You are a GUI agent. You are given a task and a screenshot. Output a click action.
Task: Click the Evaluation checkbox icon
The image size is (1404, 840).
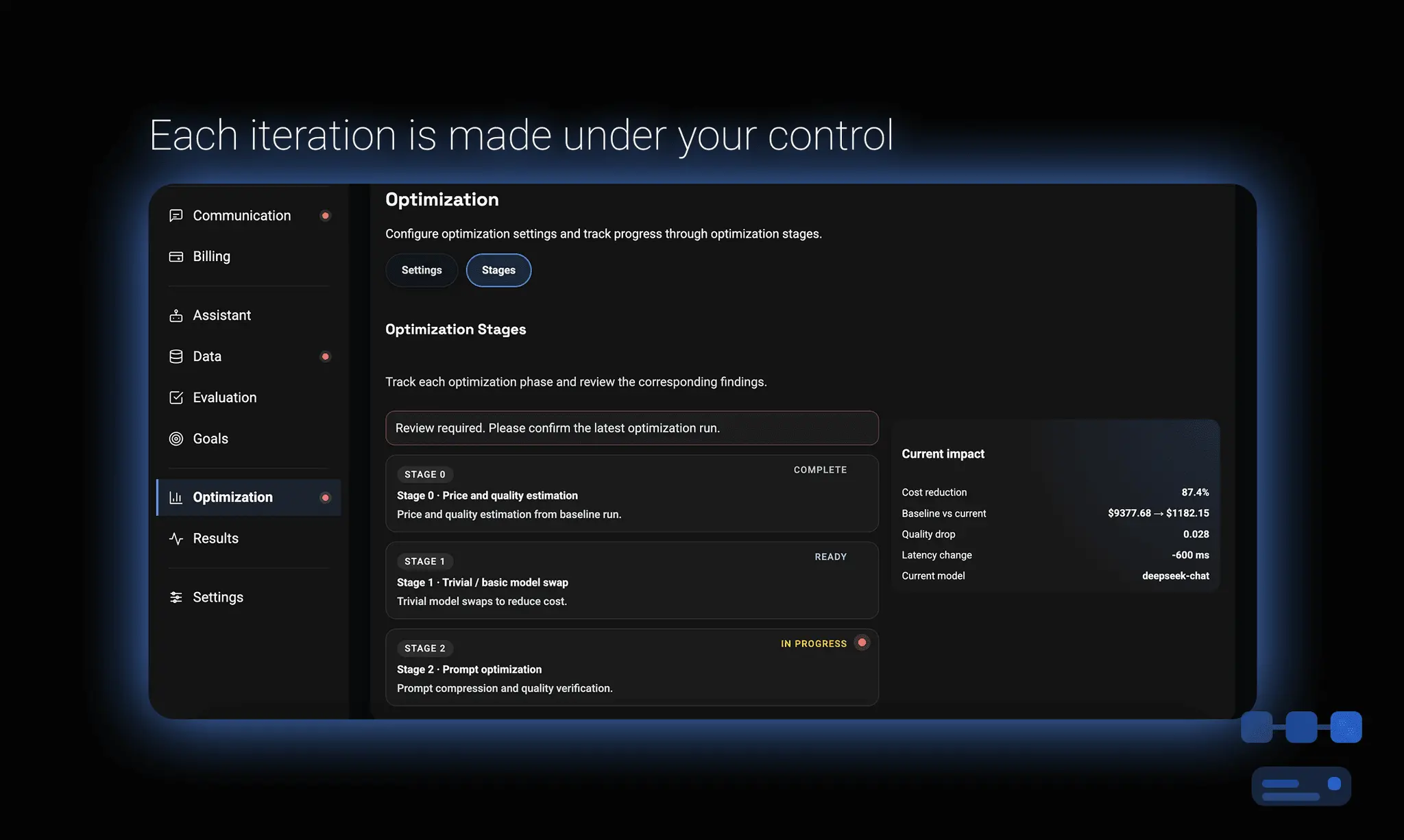coord(176,398)
